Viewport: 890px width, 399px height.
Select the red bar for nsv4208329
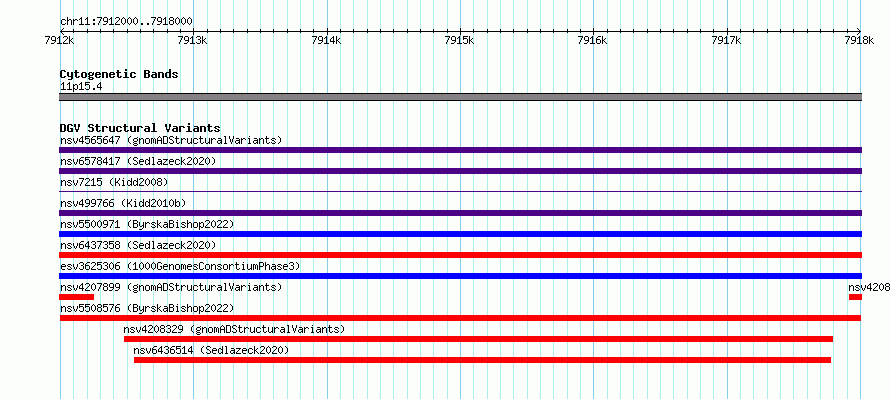(x=478, y=339)
